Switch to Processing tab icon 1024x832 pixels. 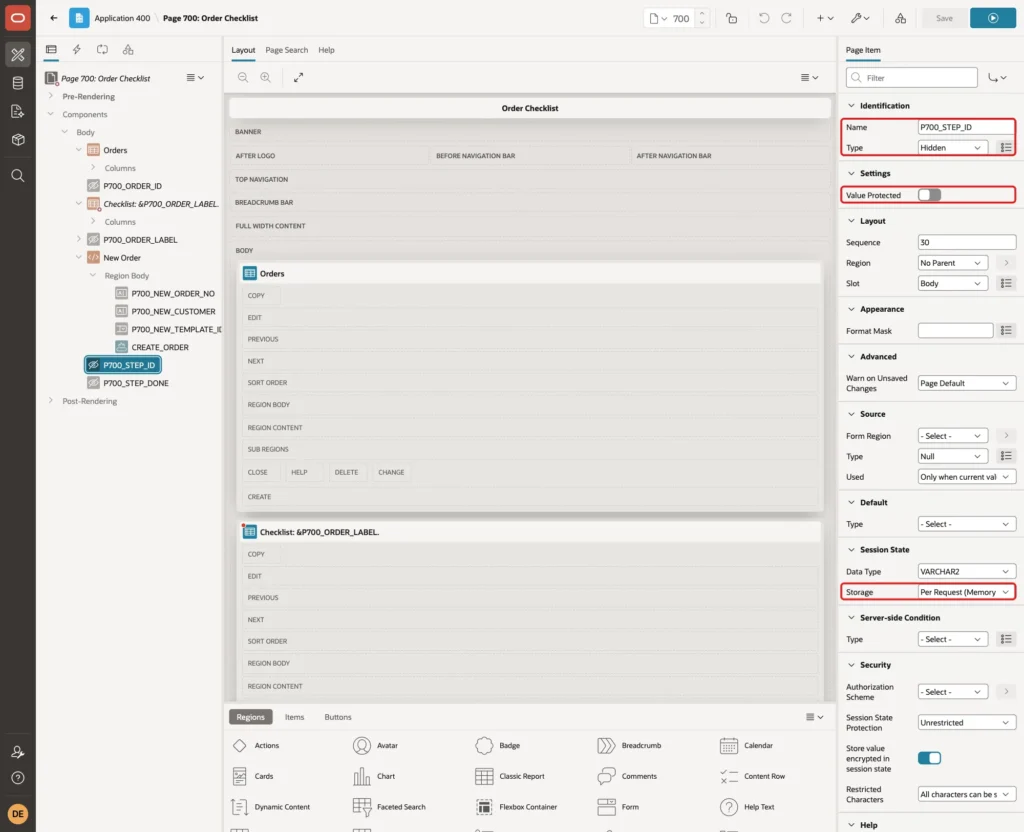103,50
